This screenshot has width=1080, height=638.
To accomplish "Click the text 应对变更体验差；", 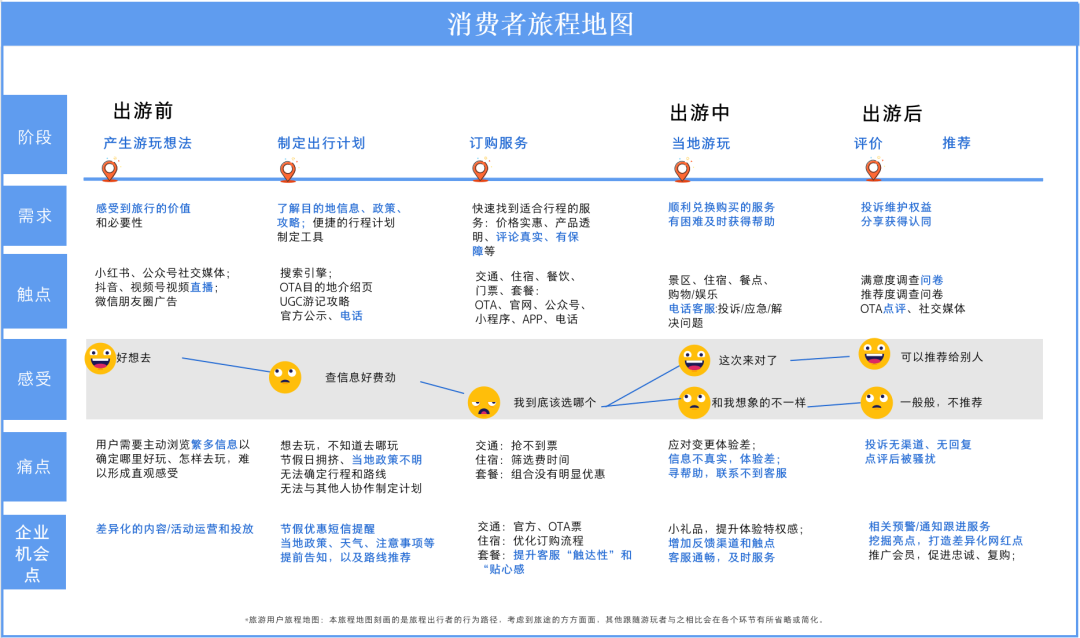I will [x=712, y=444].
